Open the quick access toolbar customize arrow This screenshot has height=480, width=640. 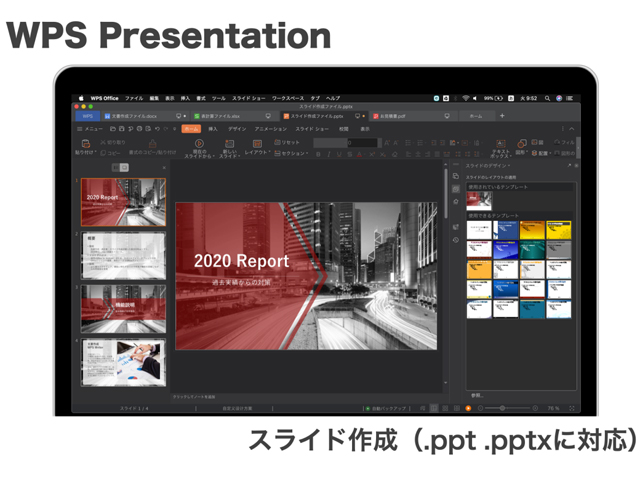pos(175,129)
